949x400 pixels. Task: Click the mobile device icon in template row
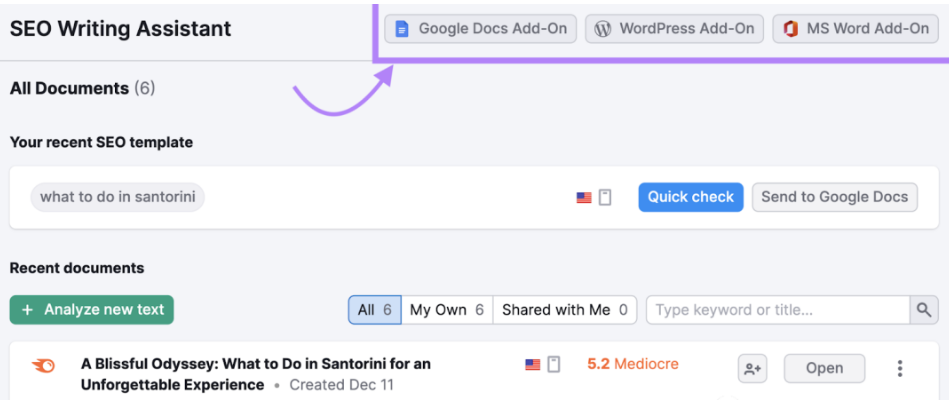pos(605,197)
